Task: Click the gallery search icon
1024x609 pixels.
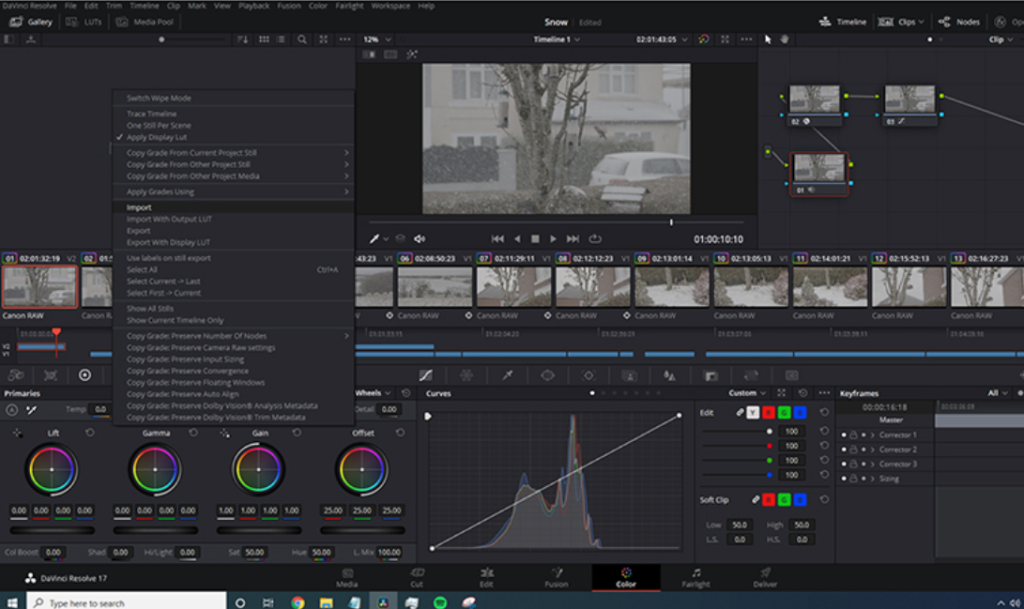Action: tap(302, 39)
